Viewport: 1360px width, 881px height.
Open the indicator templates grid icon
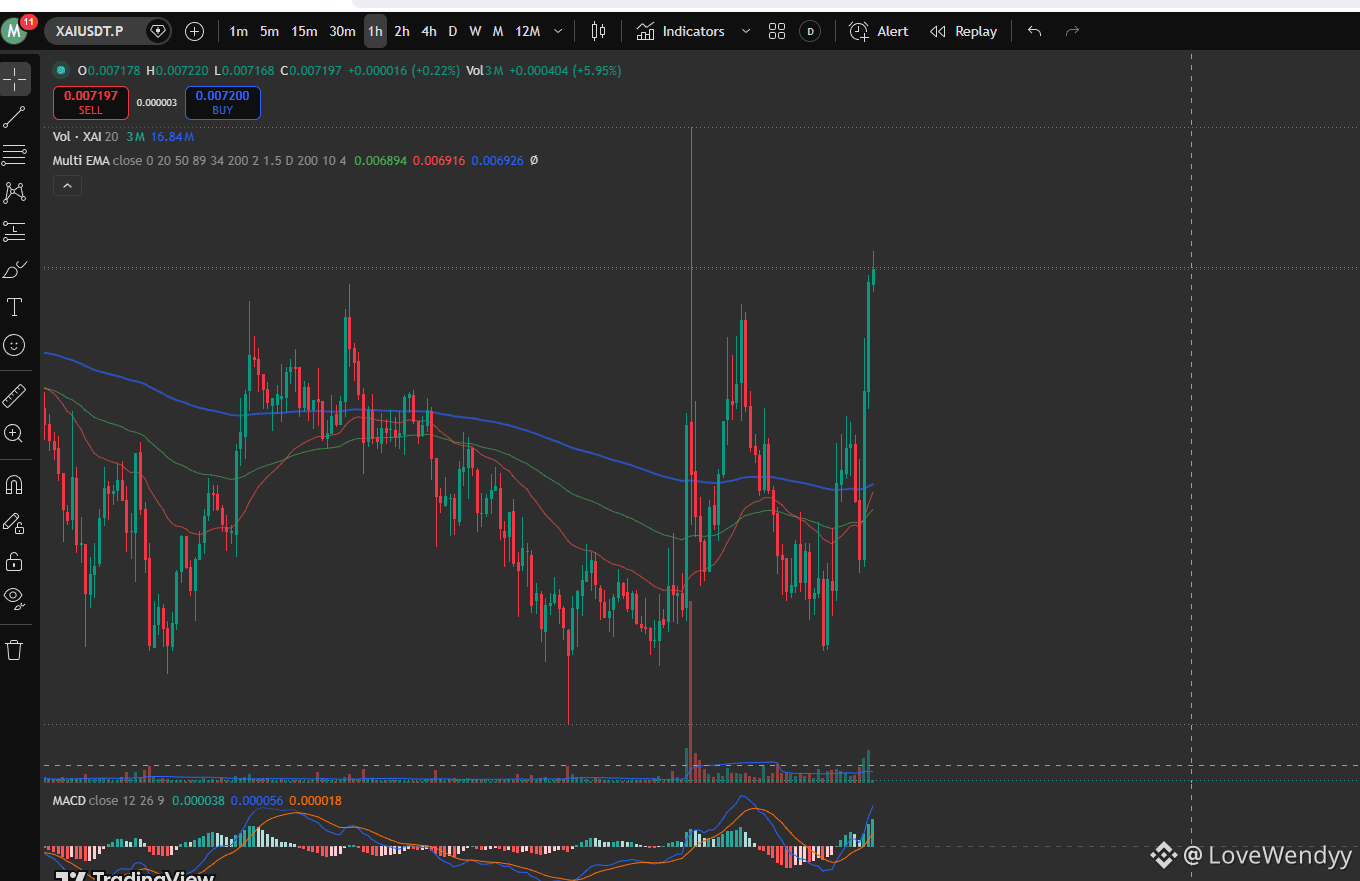point(777,31)
